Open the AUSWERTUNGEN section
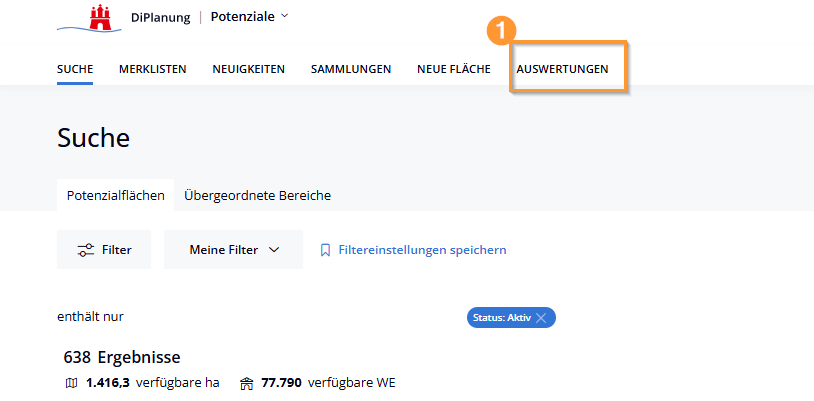The width and height of the screenshot is (814, 401). pyautogui.click(x=561, y=69)
